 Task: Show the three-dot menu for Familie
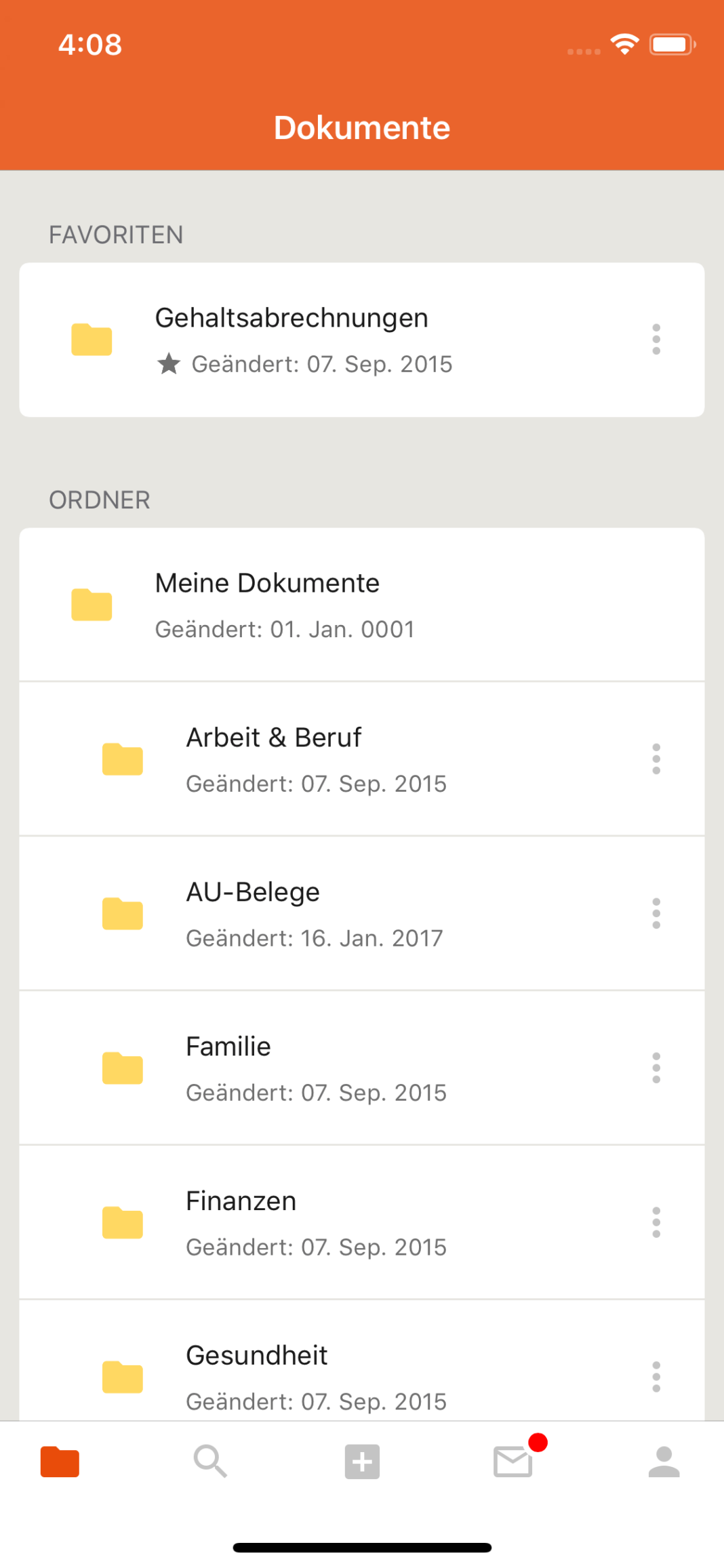656,1068
